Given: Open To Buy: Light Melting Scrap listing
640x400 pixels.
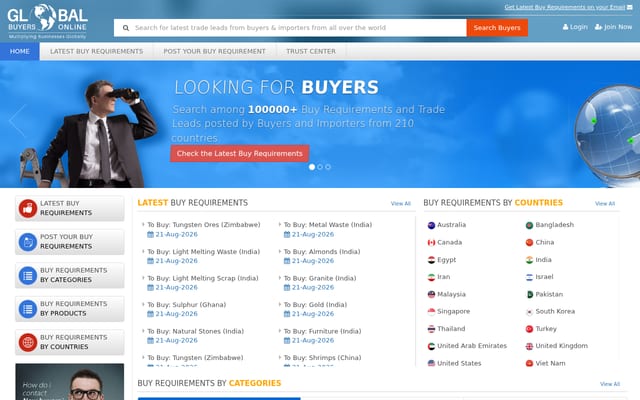Looking at the screenshot, I should click(203, 278).
